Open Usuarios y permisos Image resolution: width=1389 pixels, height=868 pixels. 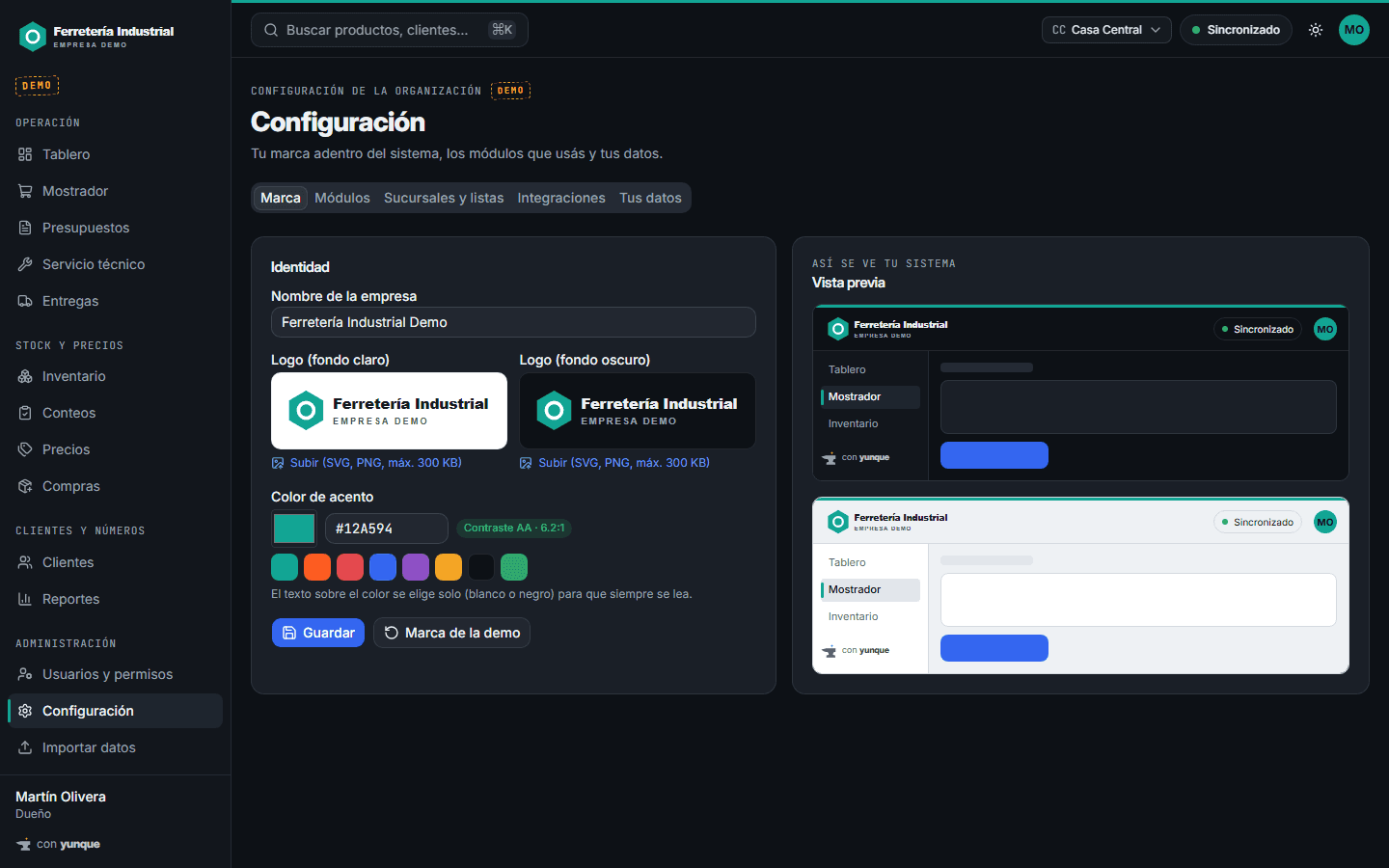coord(115,674)
